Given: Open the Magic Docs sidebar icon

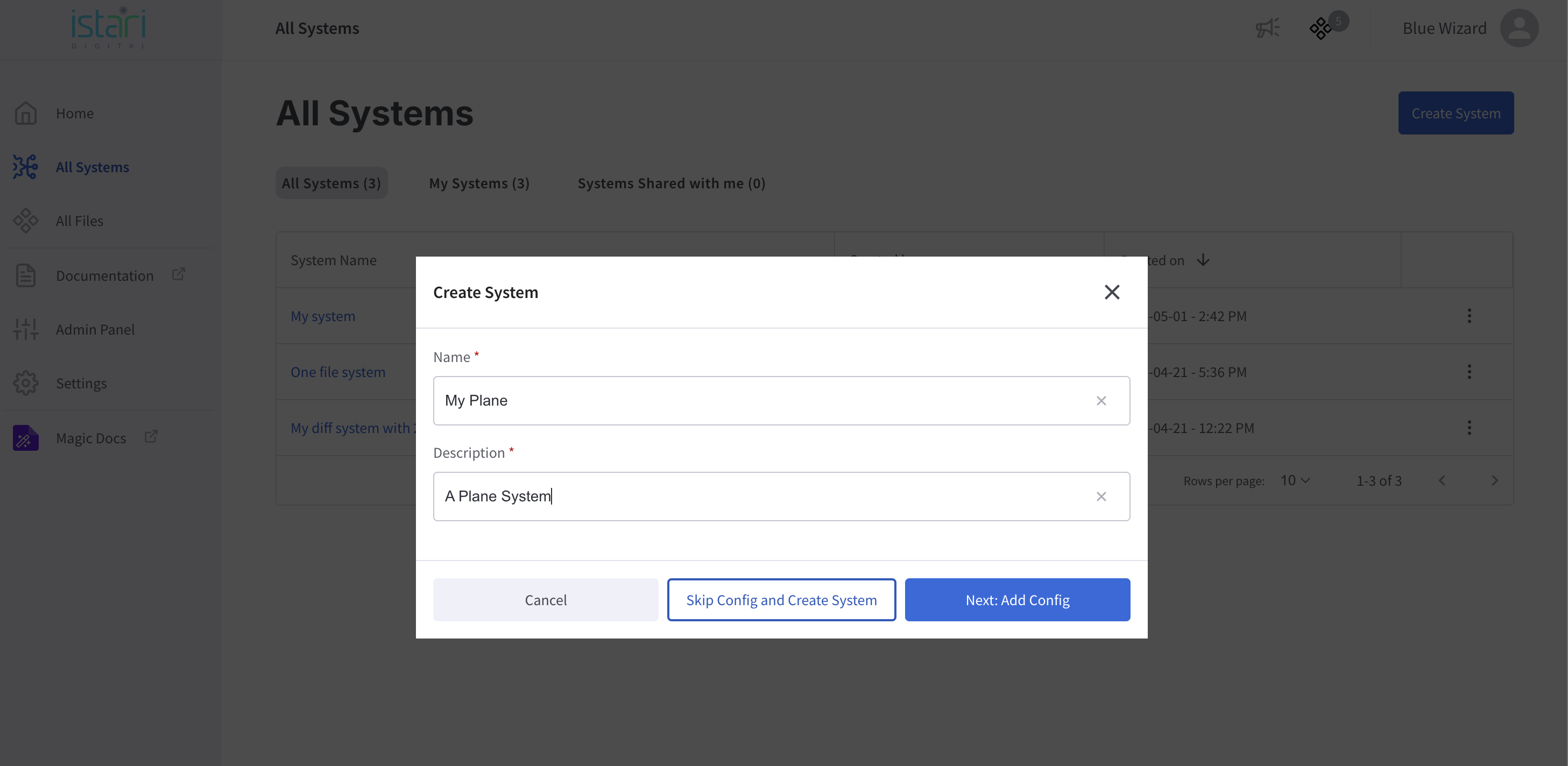Looking at the screenshot, I should pyautogui.click(x=26, y=438).
